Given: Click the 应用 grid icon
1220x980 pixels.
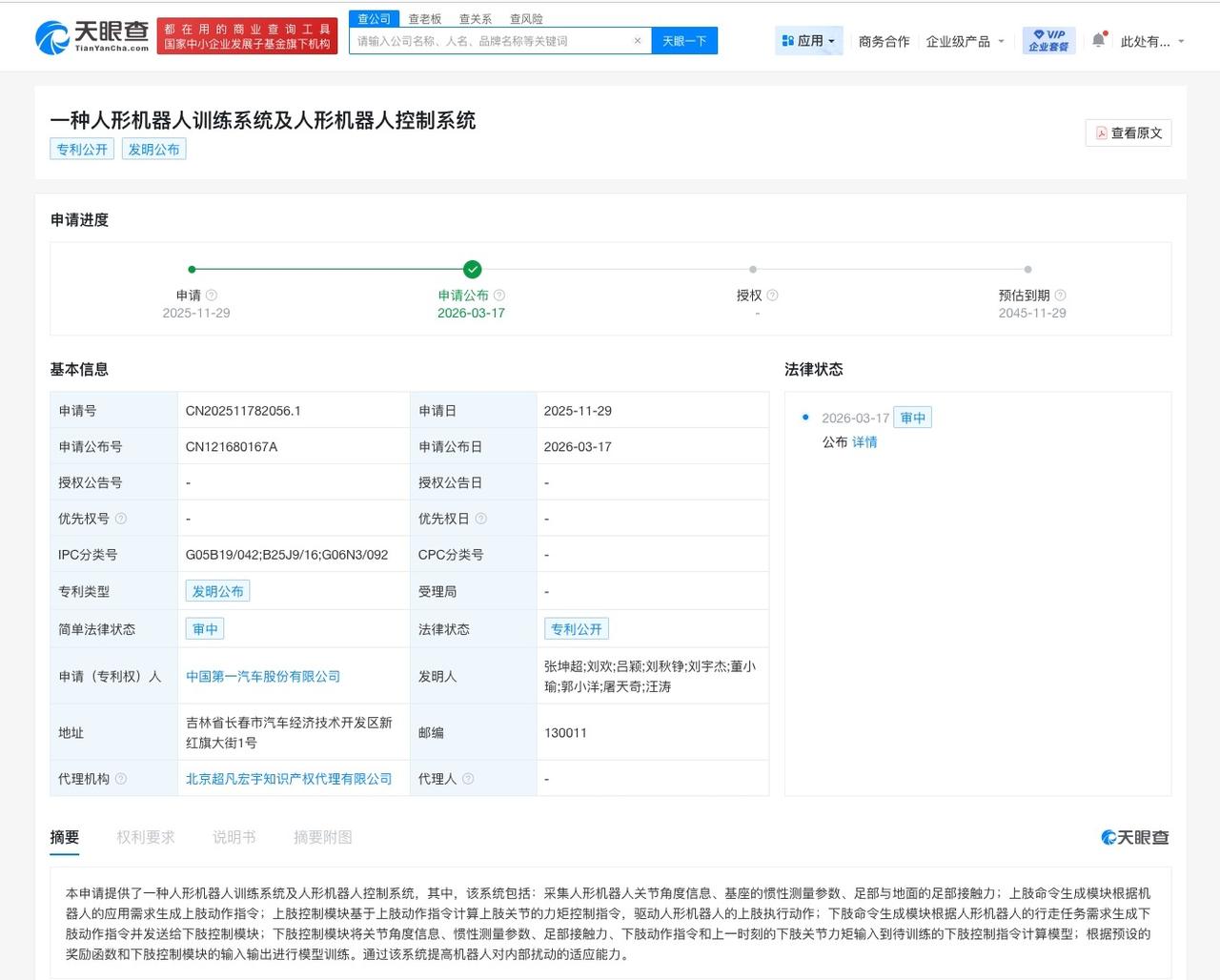Looking at the screenshot, I should 786,40.
